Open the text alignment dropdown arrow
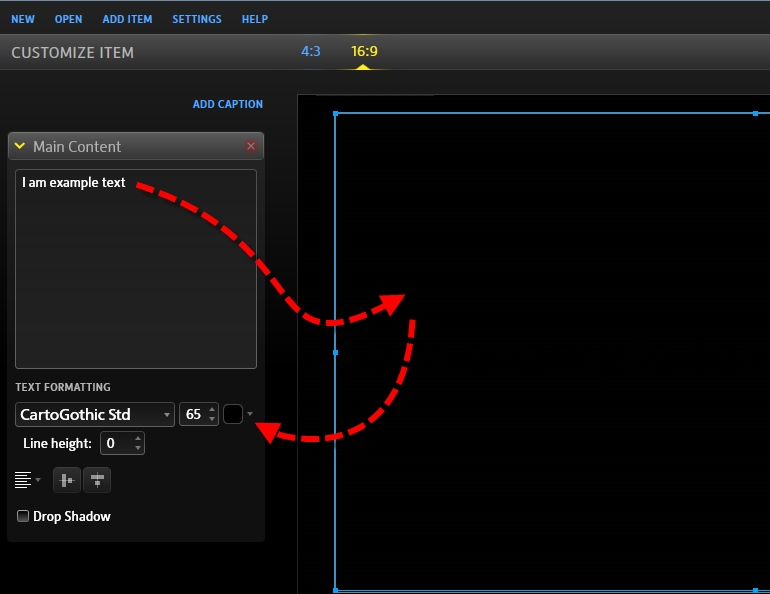This screenshot has height=594, width=770. [38, 480]
